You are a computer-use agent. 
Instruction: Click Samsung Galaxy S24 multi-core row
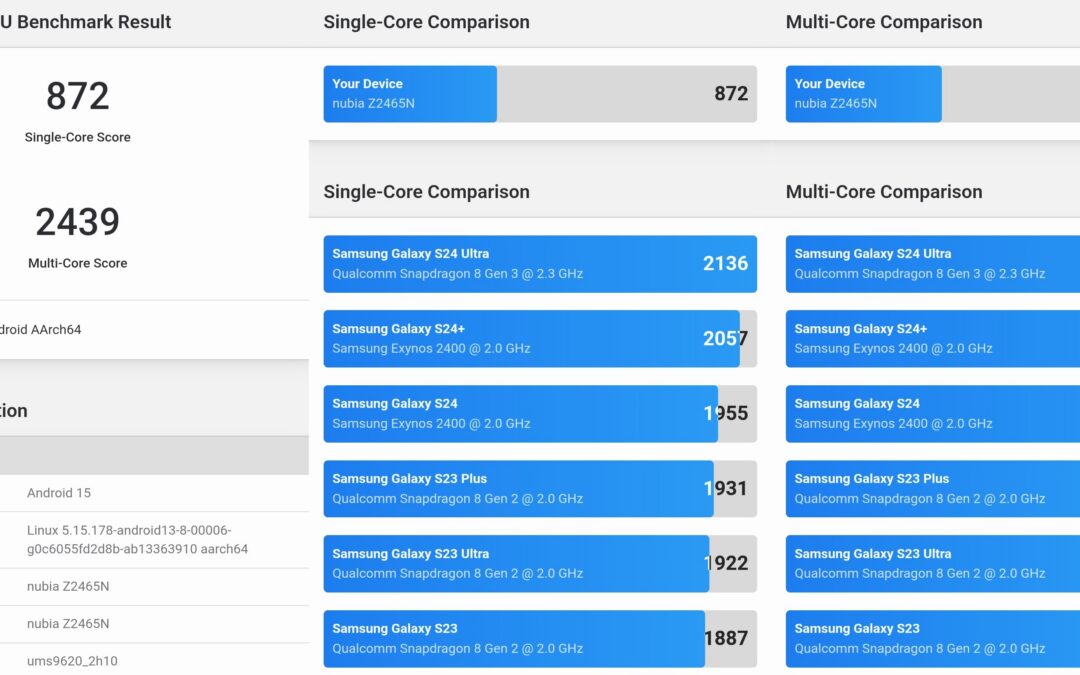pyautogui.click(x=932, y=414)
